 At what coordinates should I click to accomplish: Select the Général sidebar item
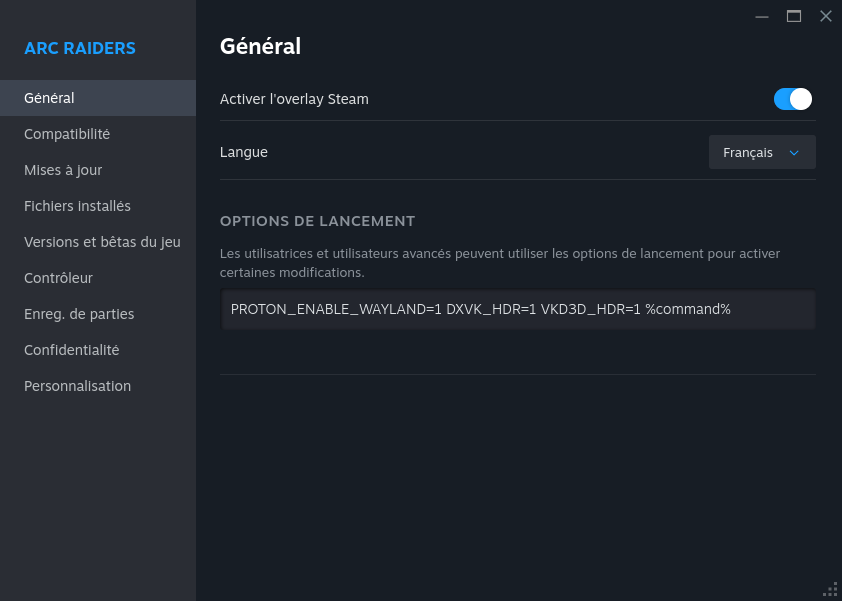pyautogui.click(x=98, y=98)
